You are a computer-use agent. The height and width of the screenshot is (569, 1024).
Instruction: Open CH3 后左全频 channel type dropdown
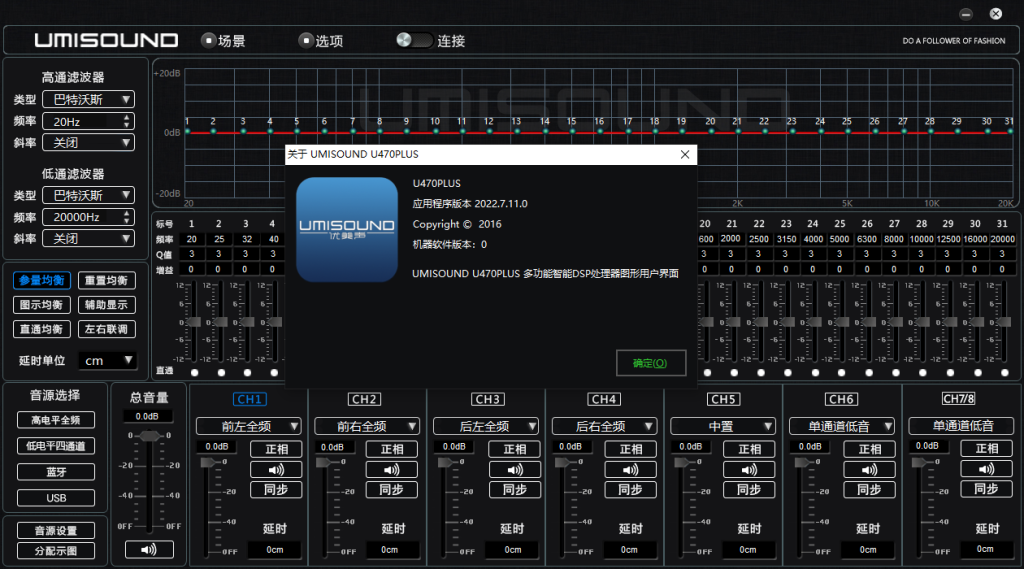(485, 426)
